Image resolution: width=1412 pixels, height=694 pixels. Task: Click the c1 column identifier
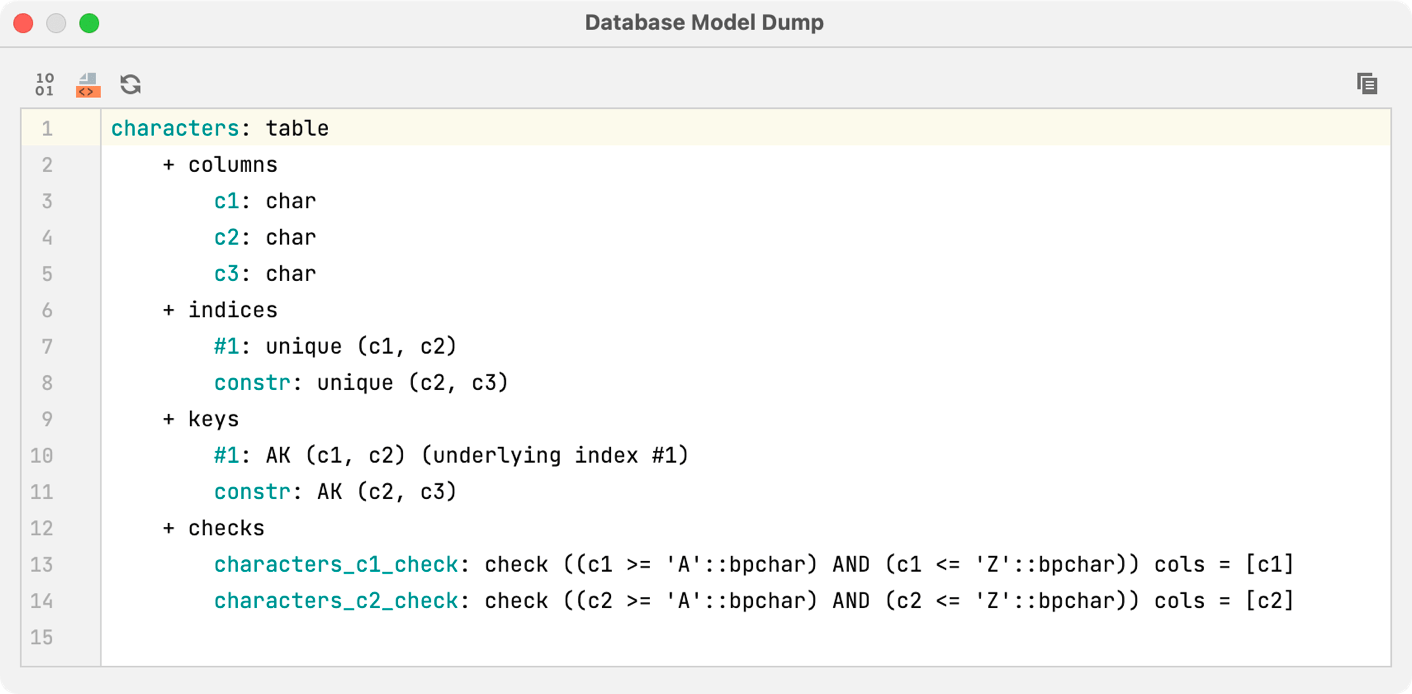[224, 200]
